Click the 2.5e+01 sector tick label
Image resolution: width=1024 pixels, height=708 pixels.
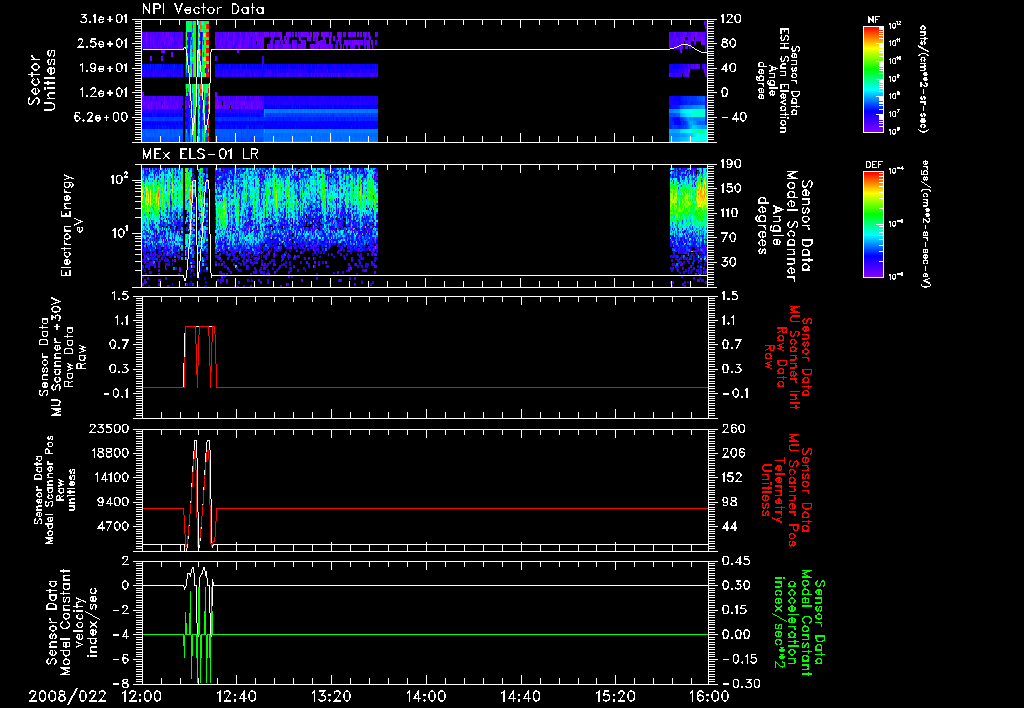point(103,43)
